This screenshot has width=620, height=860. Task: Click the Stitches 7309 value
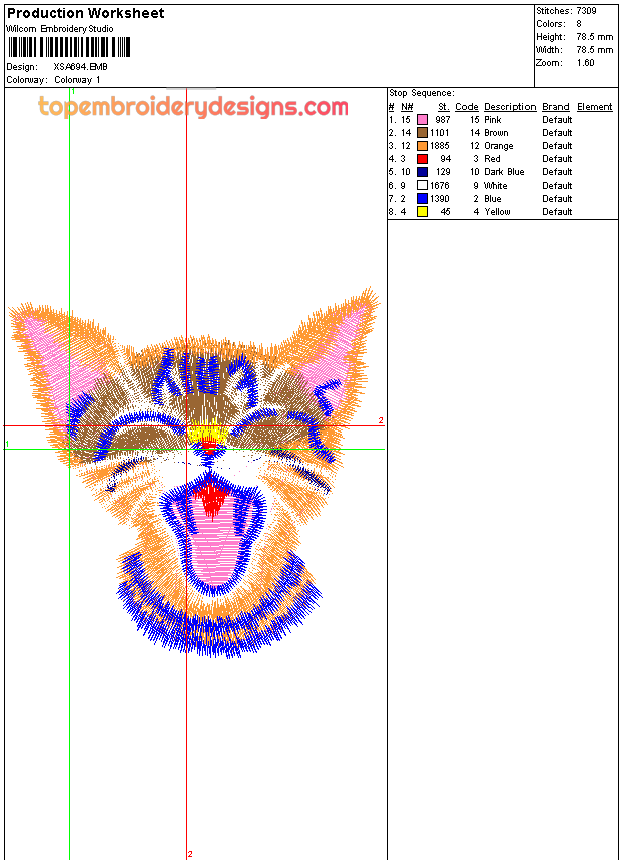tap(586, 11)
